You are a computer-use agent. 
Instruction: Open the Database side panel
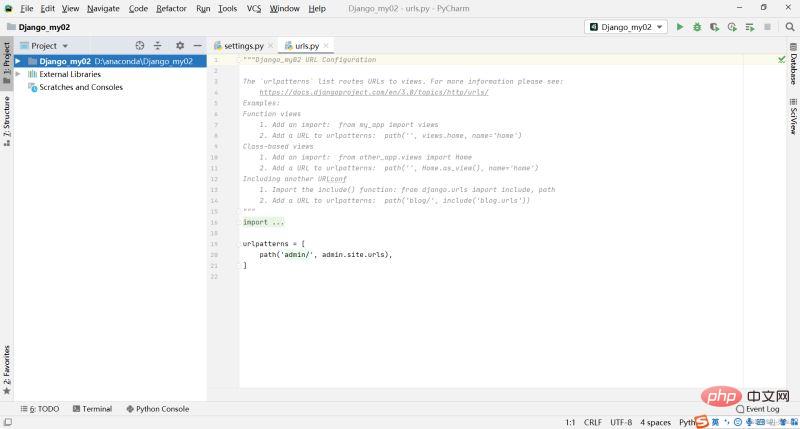(793, 65)
